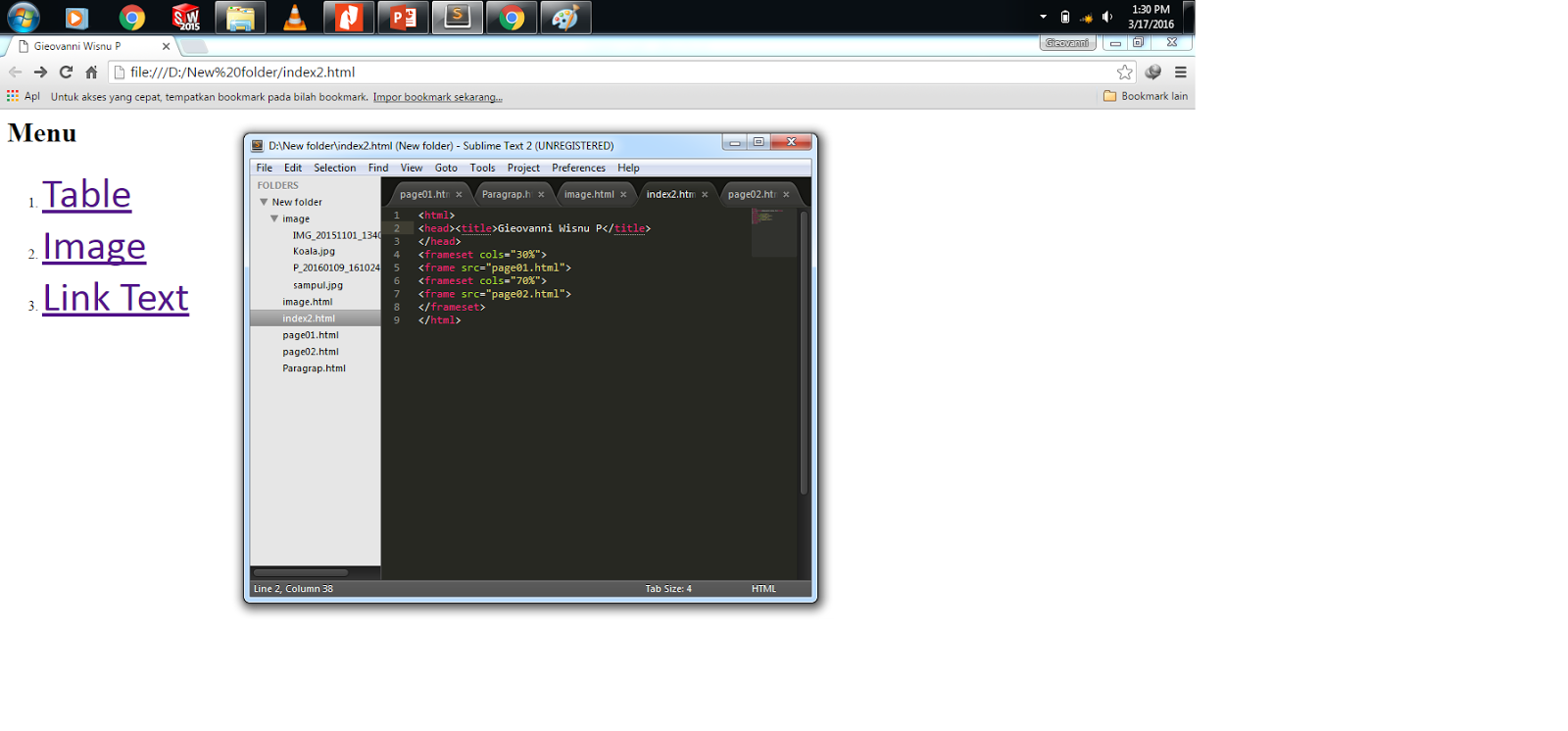
Task: Switch to the orange Office taskbar app
Action: (x=349, y=18)
